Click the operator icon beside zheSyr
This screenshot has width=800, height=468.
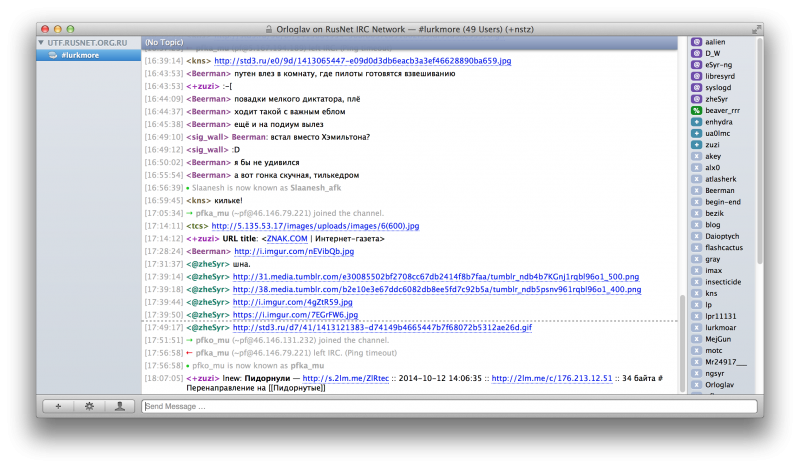click(x=696, y=99)
